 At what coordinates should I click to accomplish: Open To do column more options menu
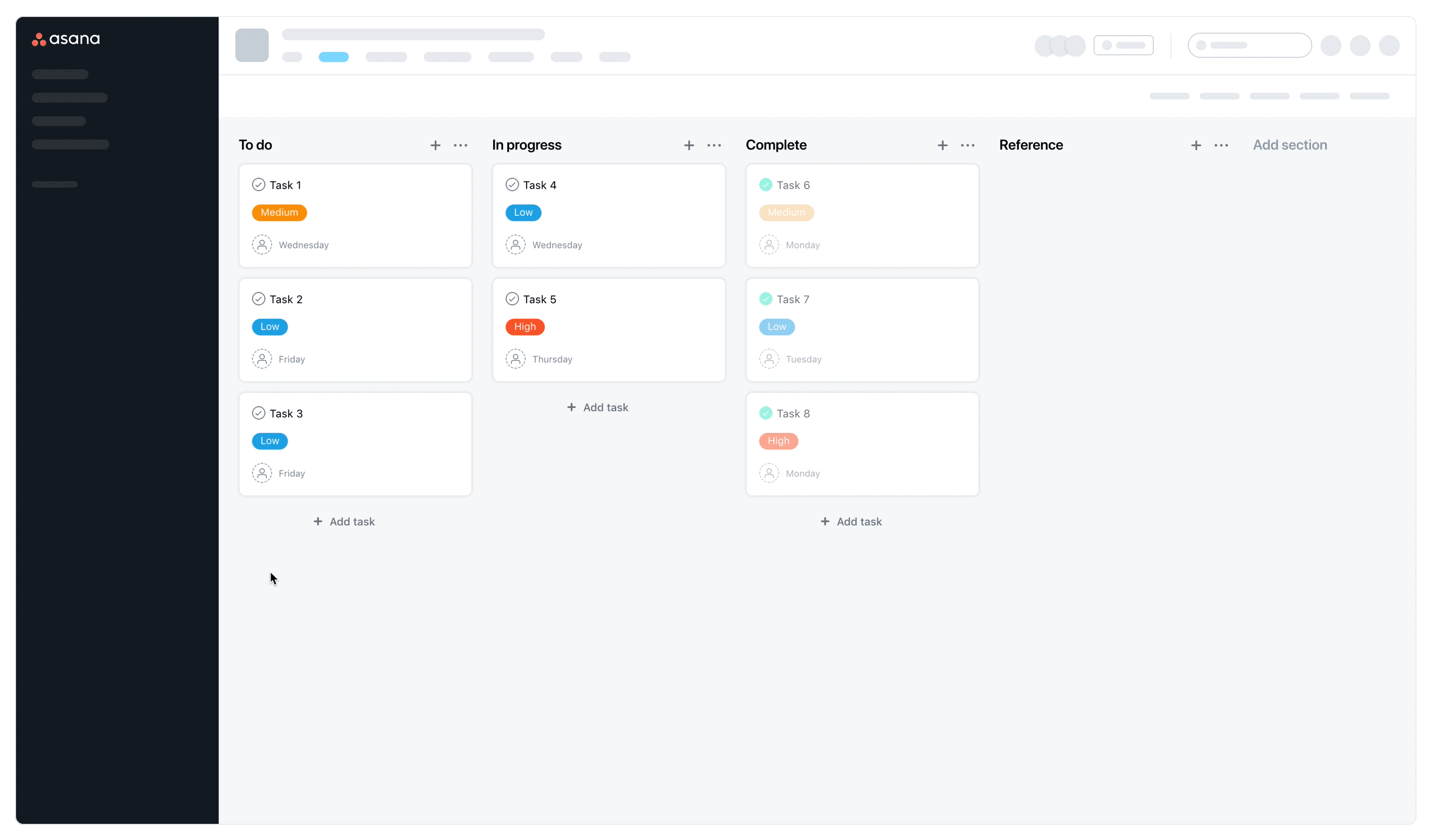click(x=461, y=145)
